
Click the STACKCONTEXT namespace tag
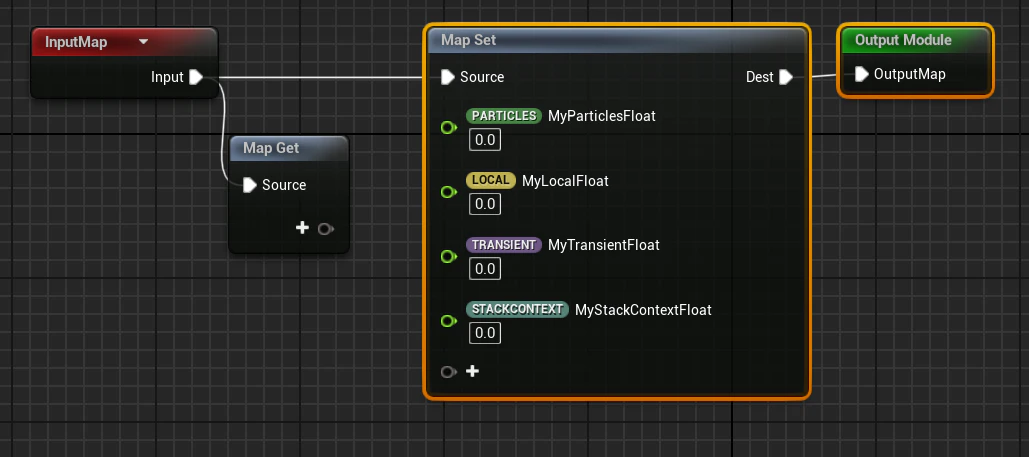(x=517, y=309)
